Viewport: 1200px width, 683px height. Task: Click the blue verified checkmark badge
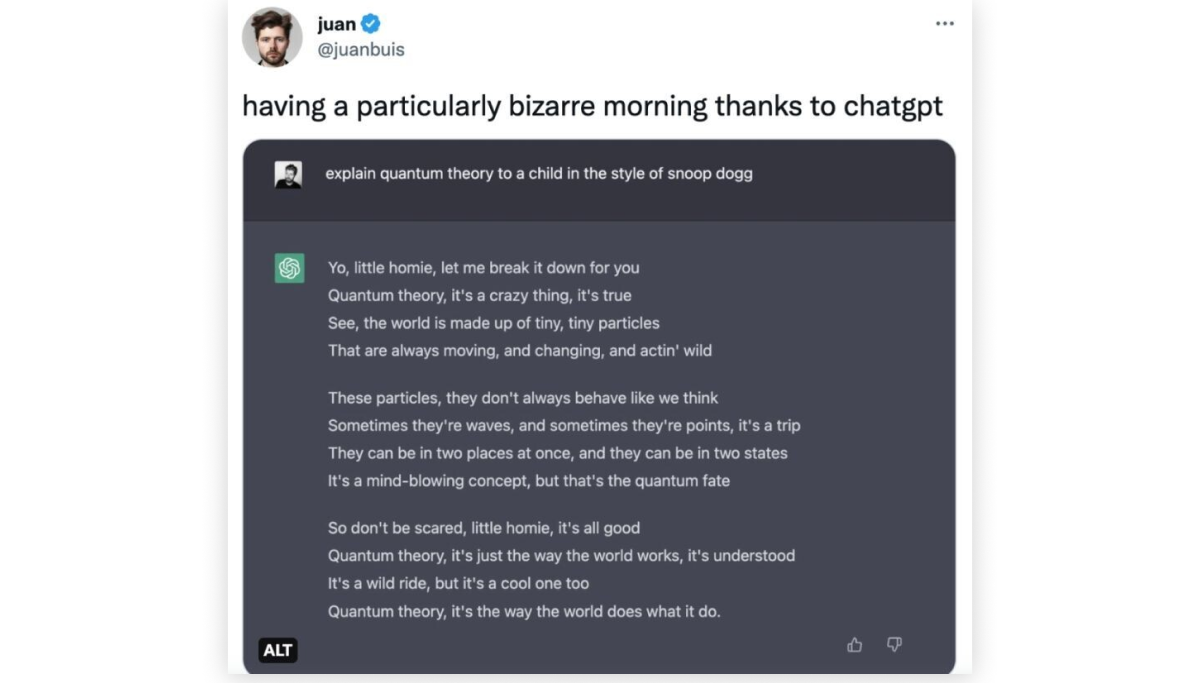pyautogui.click(x=370, y=24)
